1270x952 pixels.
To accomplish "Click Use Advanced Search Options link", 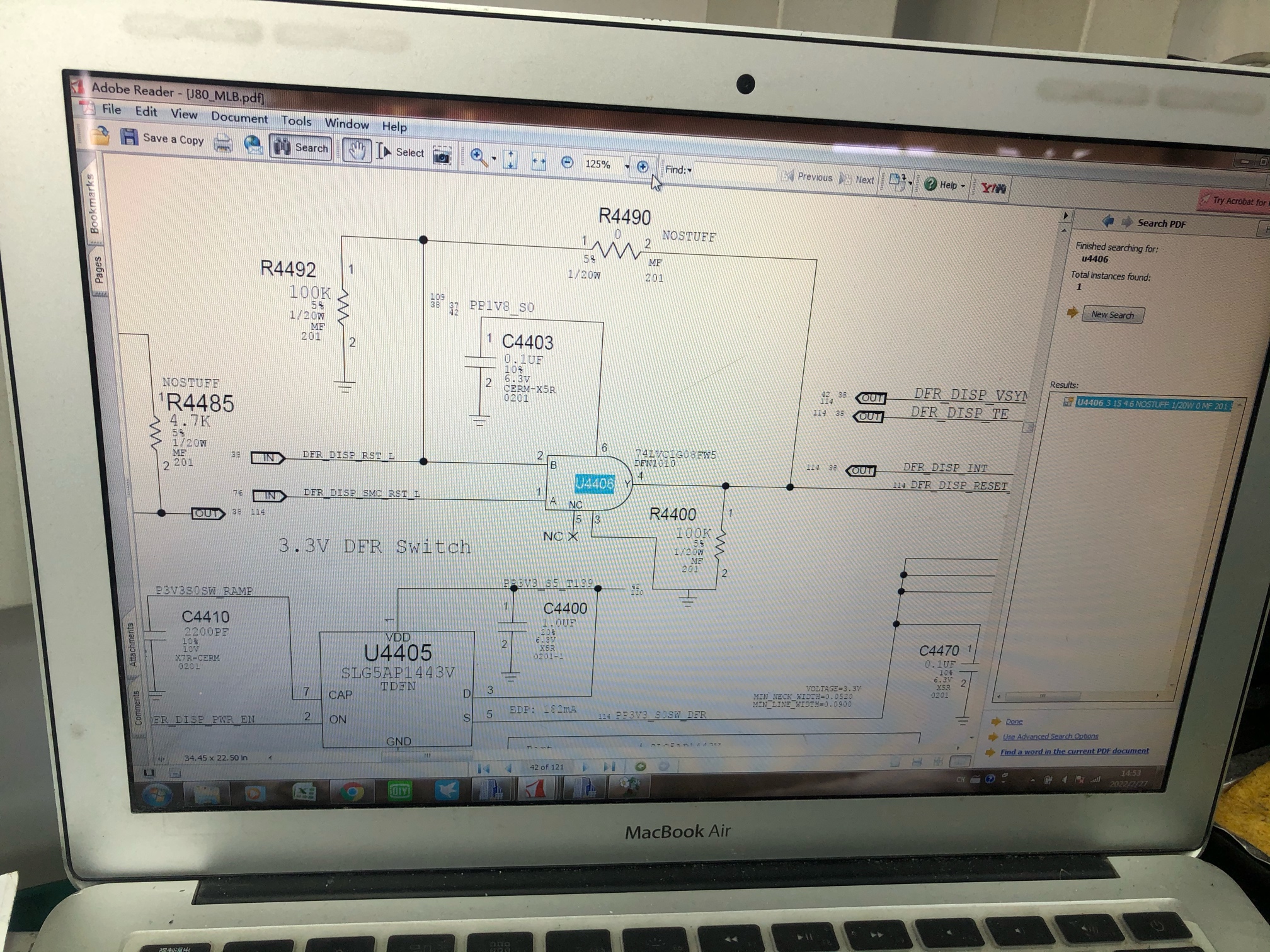I will coord(1050,736).
